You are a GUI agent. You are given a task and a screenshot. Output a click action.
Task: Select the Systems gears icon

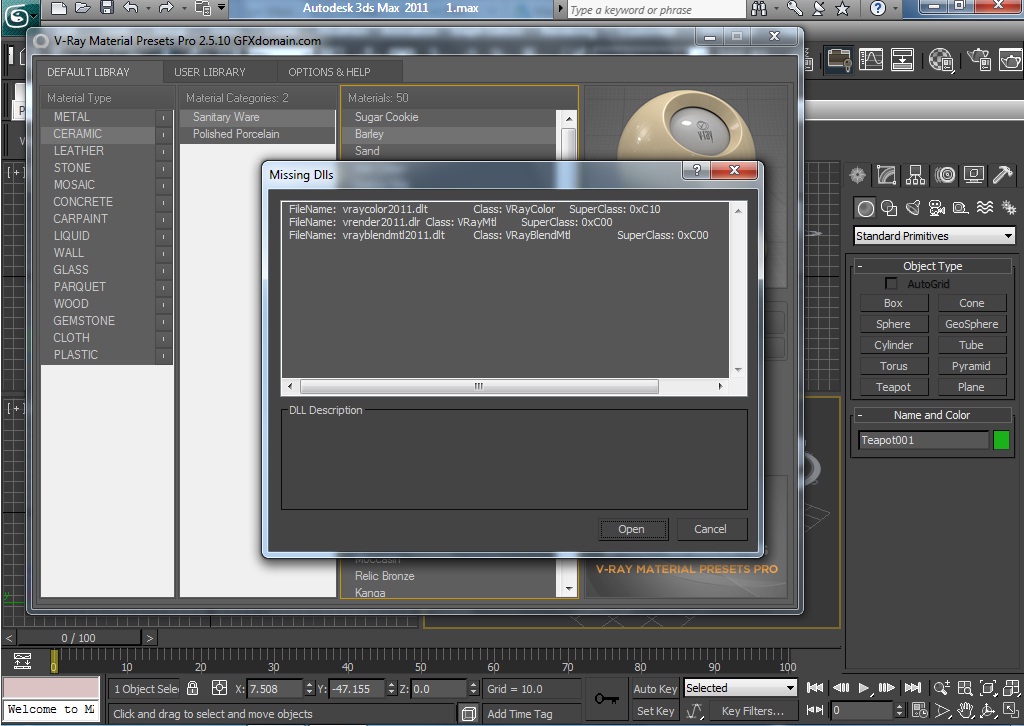point(1009,208)
